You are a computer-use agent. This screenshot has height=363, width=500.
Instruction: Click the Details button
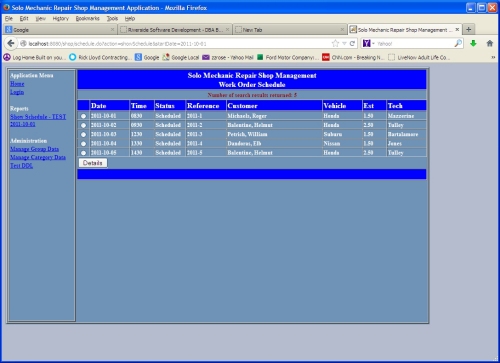click(x=93, y=163)
